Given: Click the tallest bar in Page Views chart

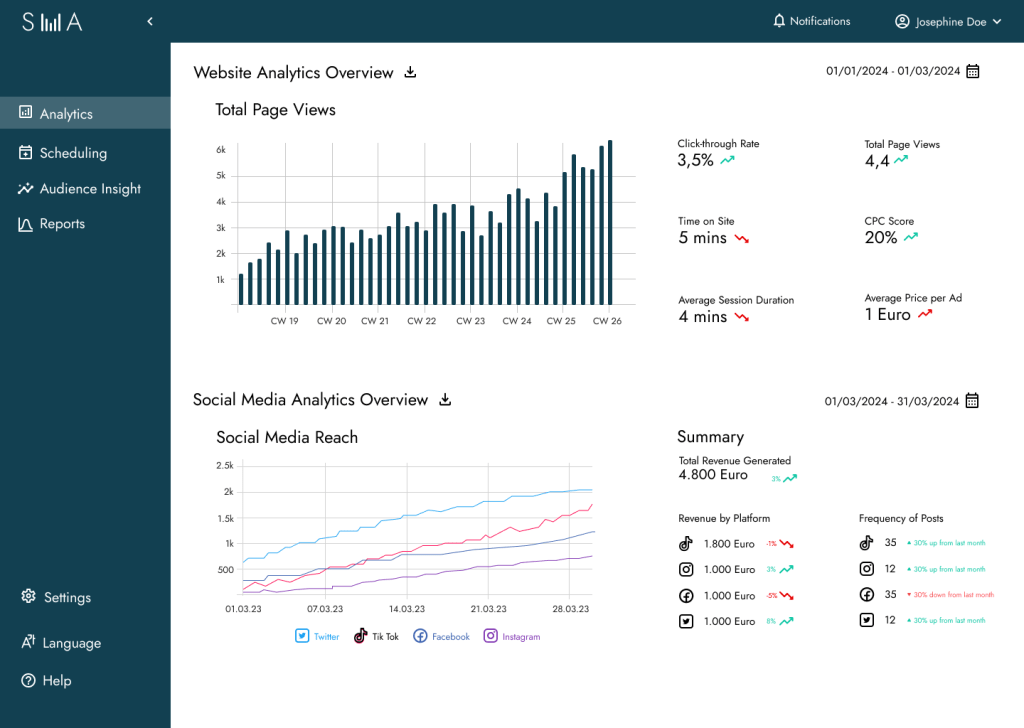Looking at the screenshot, I should point(610,222).
